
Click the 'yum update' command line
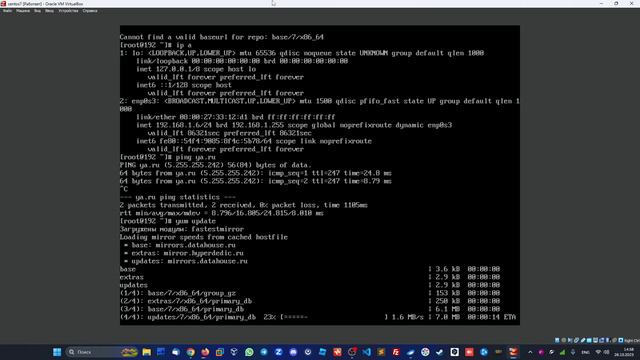pyautogui.click(x=168, y=221)
